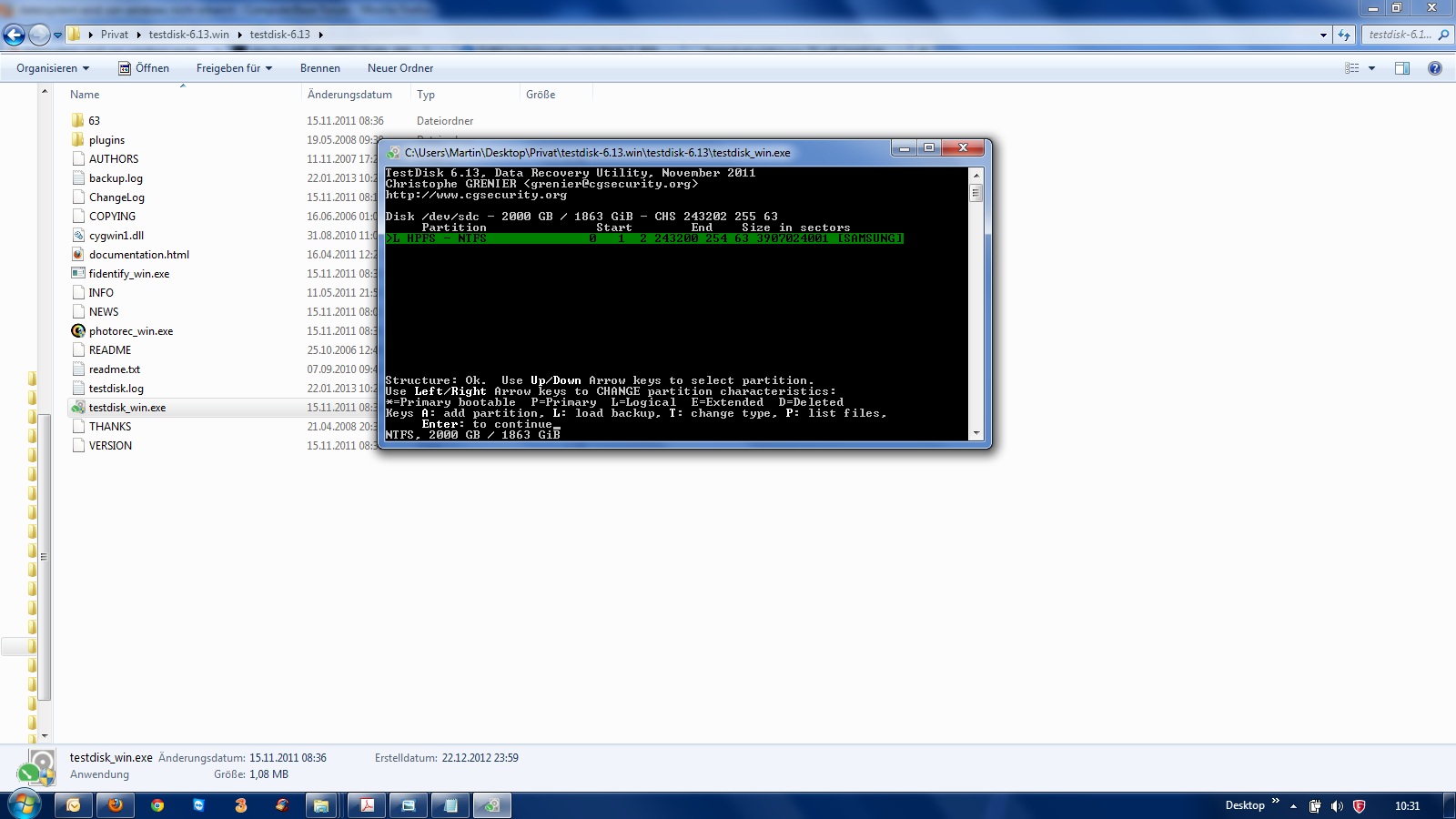Select the readme.txt file
Viewport: 1456px width, 819px height.
click(115, 369)
